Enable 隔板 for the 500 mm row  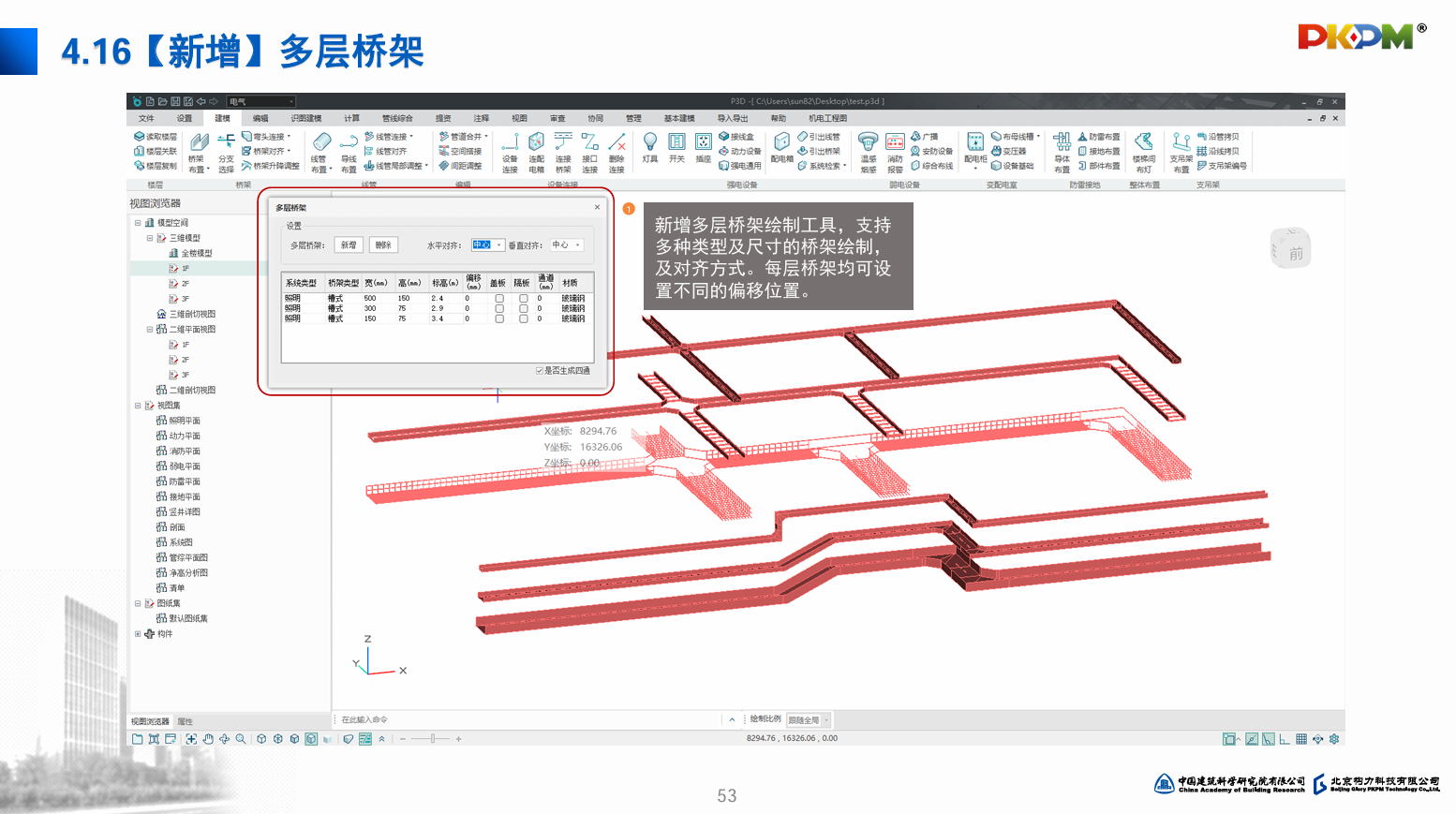(x=523, y=299)
